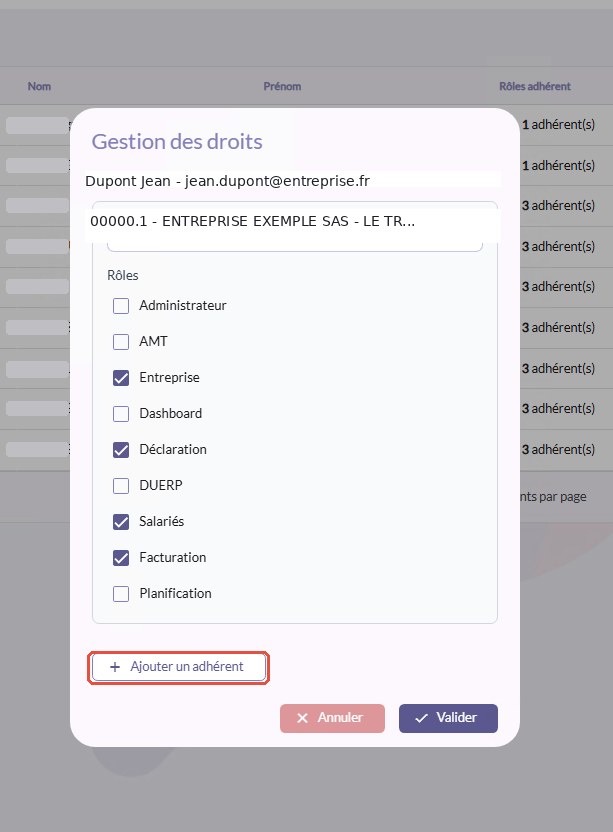Disable the Salariés role checkbox

pos(121,522)
